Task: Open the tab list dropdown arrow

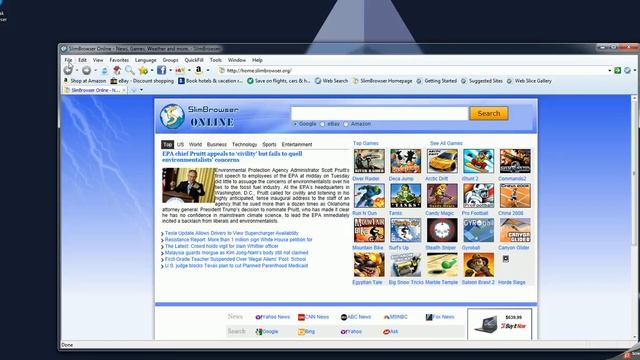Action: tap(142, 90)
